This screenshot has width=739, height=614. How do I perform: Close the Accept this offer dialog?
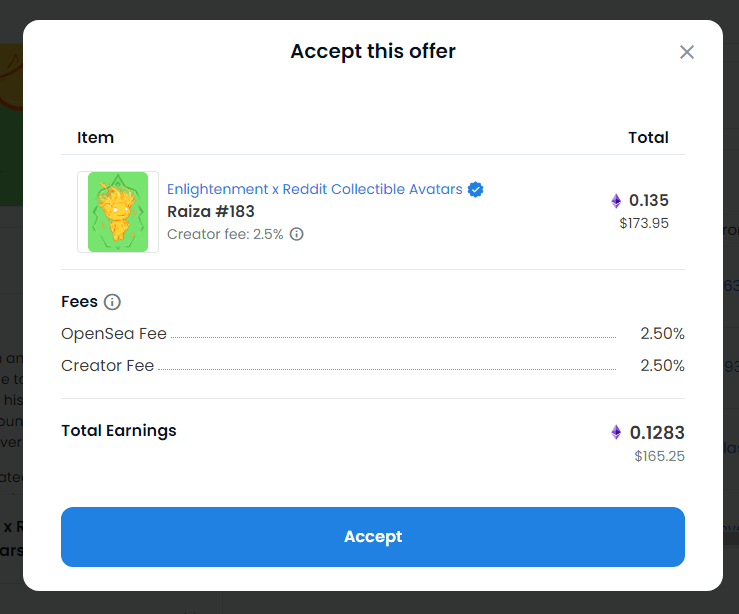pos(687,52)
